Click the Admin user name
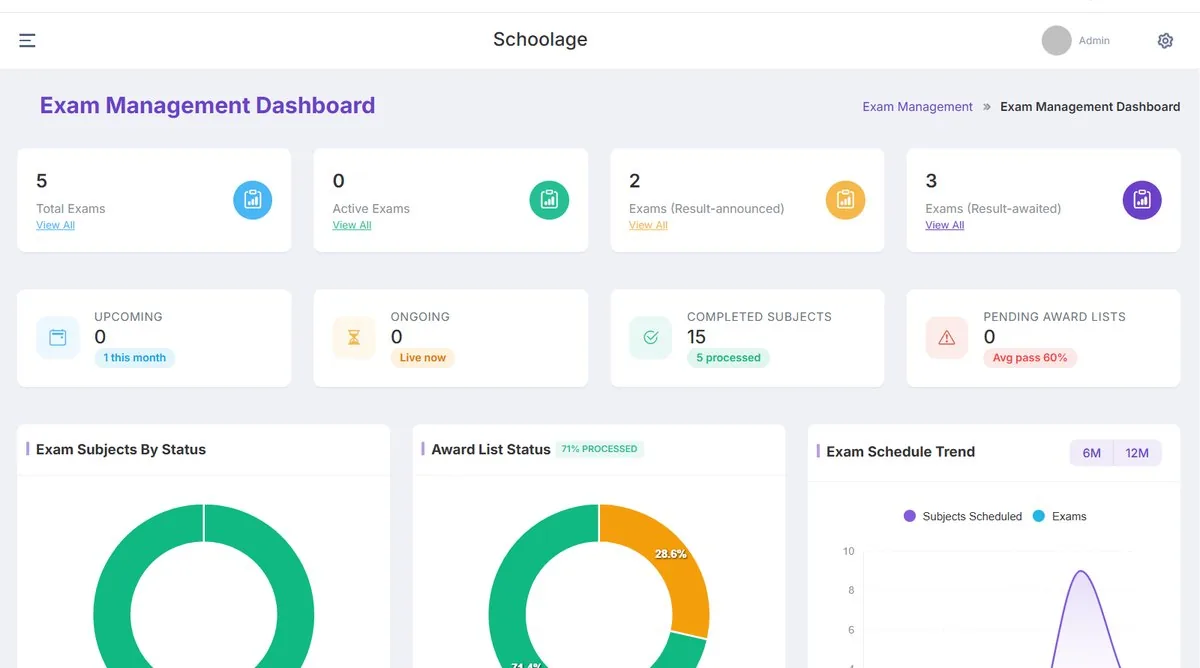The image size is (1200, 668). (1094, 41)
